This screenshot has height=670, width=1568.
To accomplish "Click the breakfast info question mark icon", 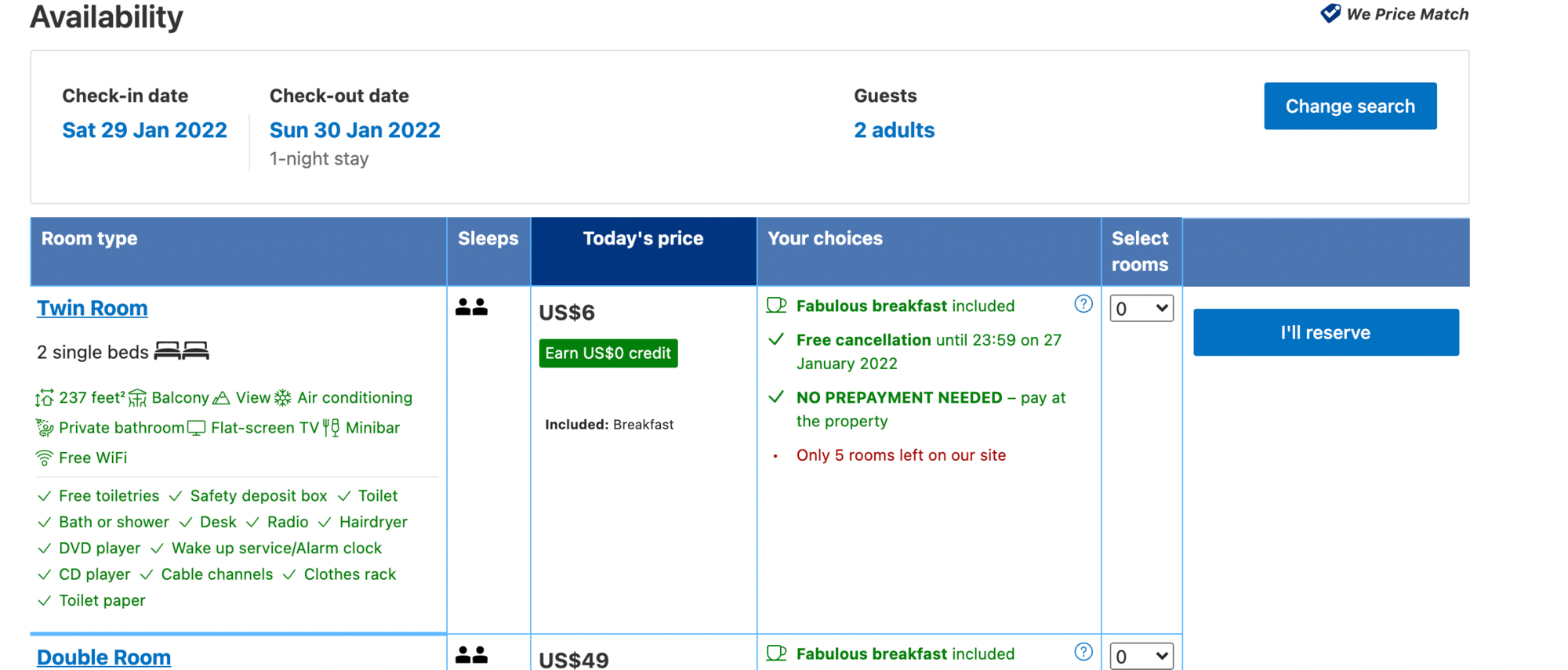I will 1083,304.
